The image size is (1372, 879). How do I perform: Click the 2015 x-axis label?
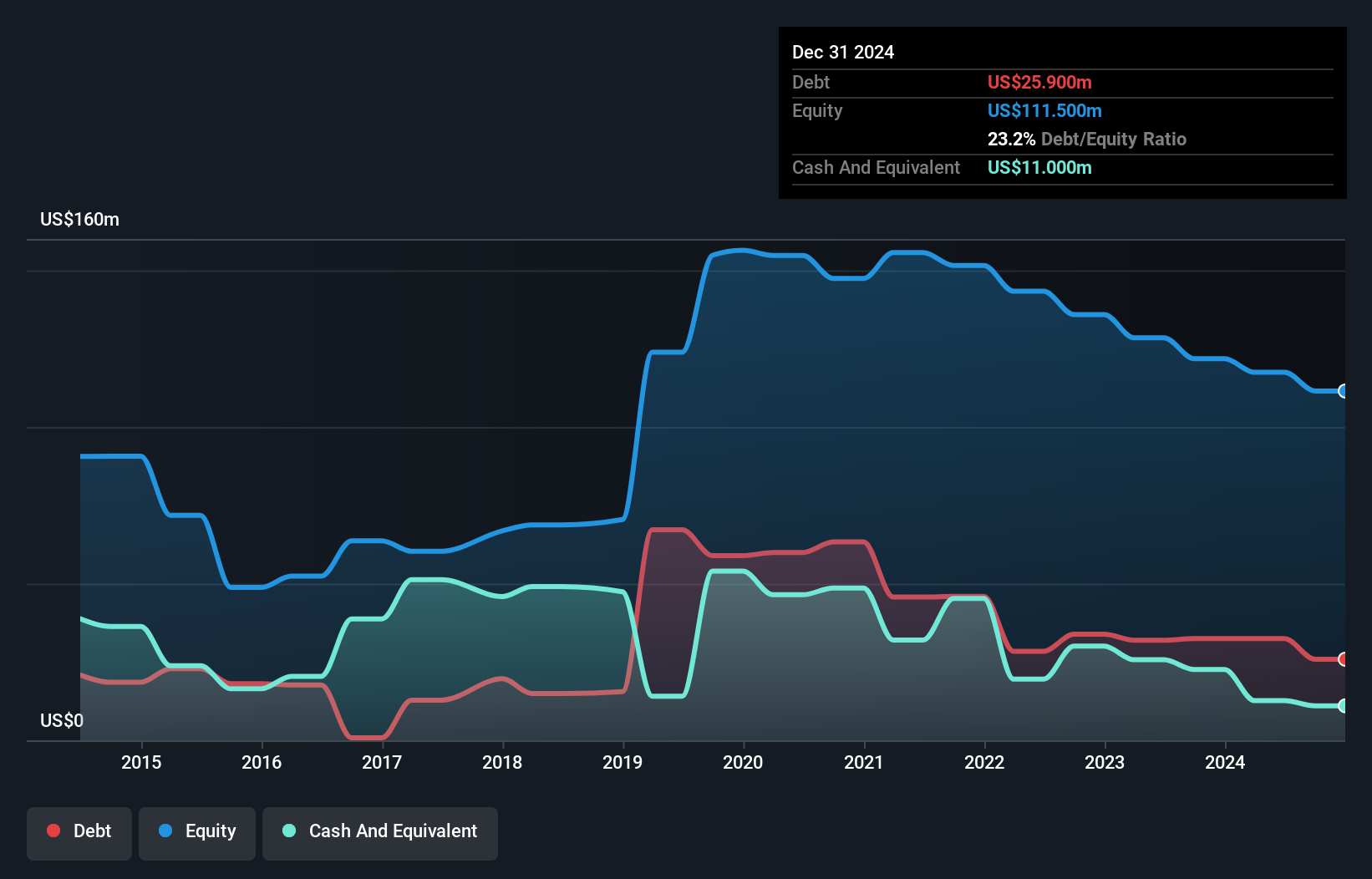point(141,762)
